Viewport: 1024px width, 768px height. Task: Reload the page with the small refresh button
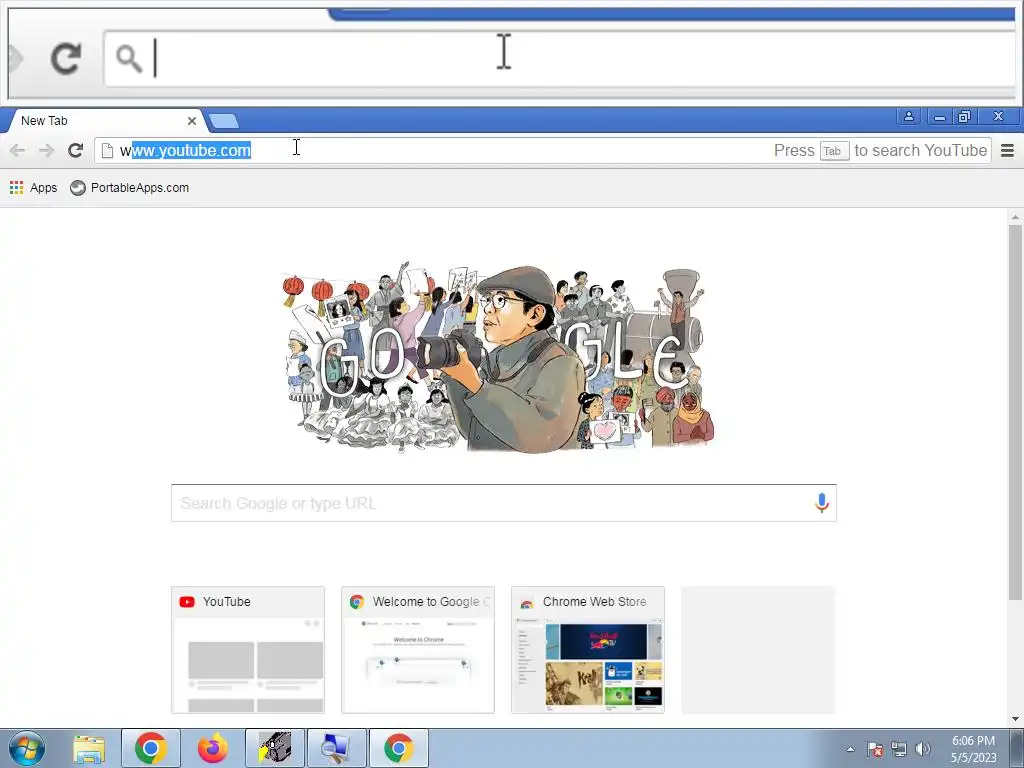coord(76,150)
